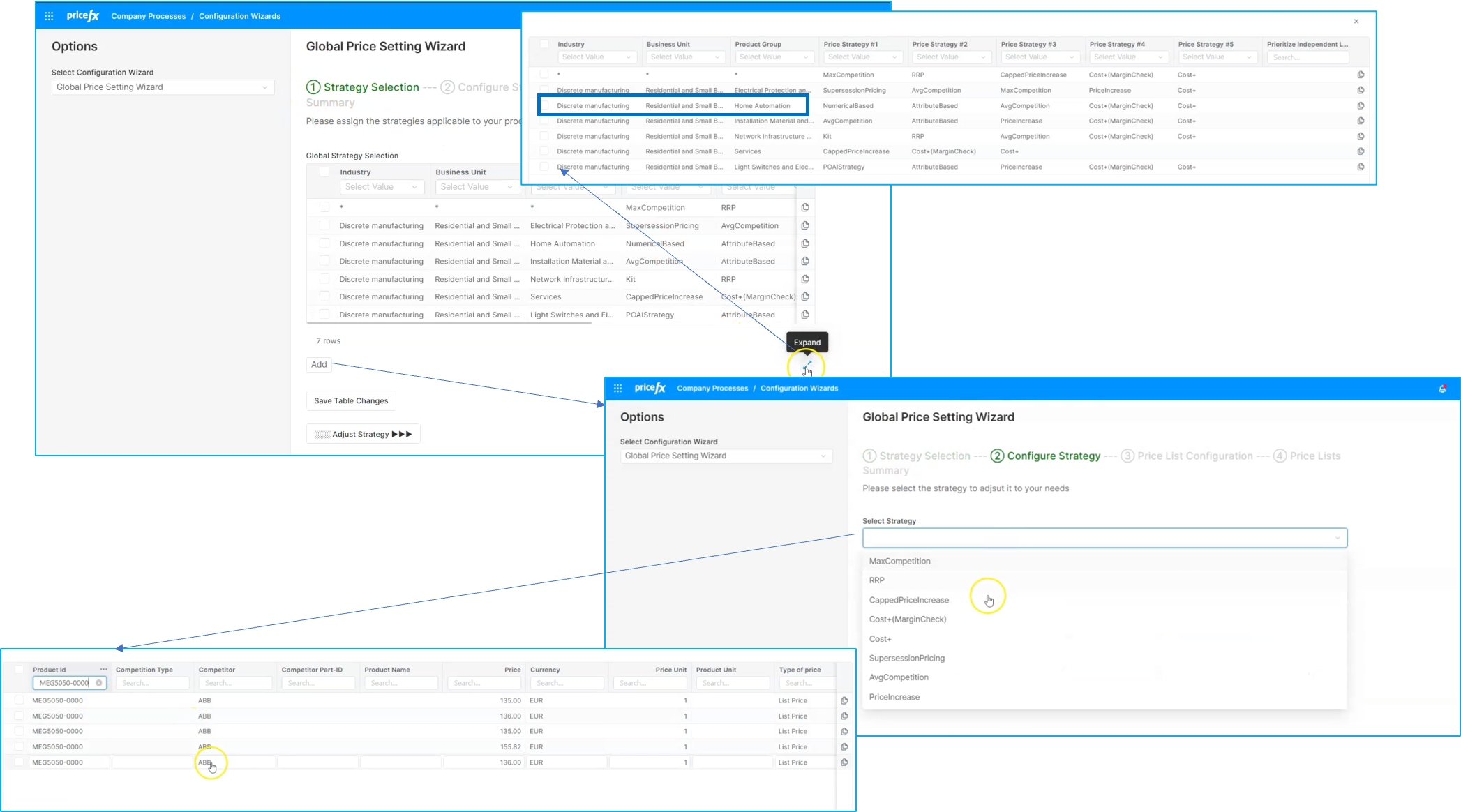Screen dimensions: 1461x812
Task: Duplicate the Services row in the expanded popup
Action: [1361, 151]
